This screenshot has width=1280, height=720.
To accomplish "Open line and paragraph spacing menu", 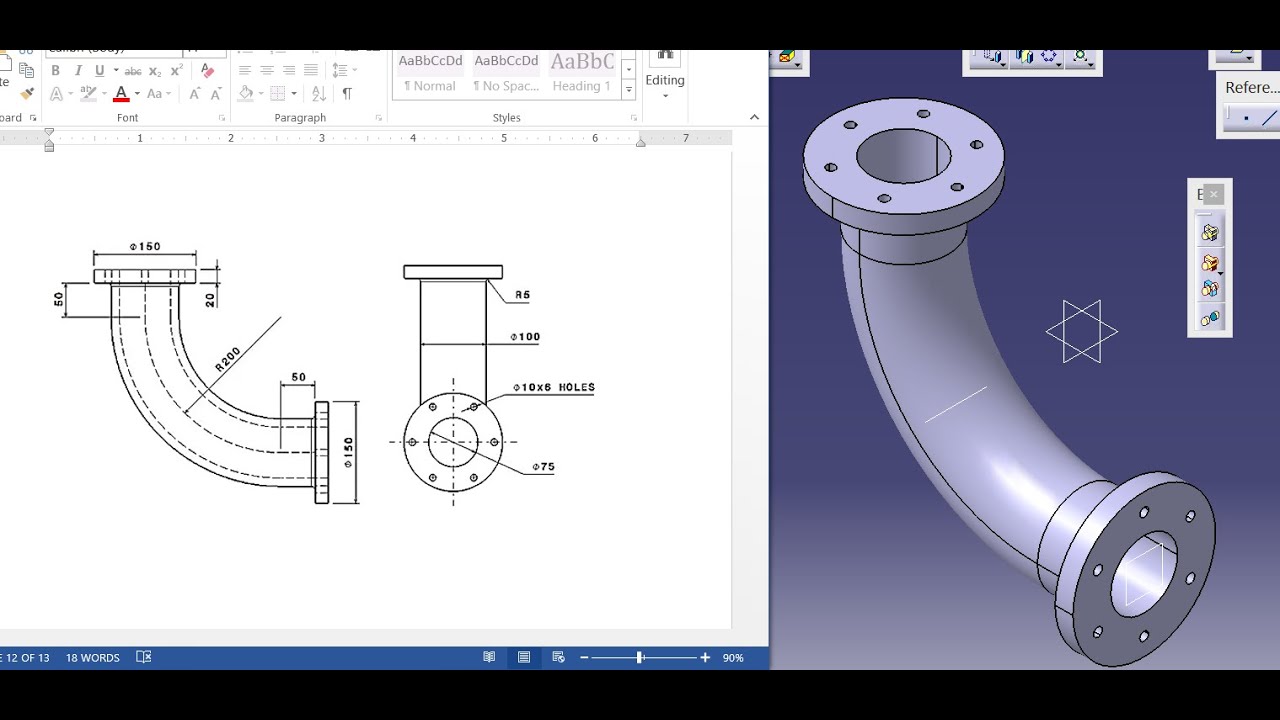I will (x=344, y=70).
